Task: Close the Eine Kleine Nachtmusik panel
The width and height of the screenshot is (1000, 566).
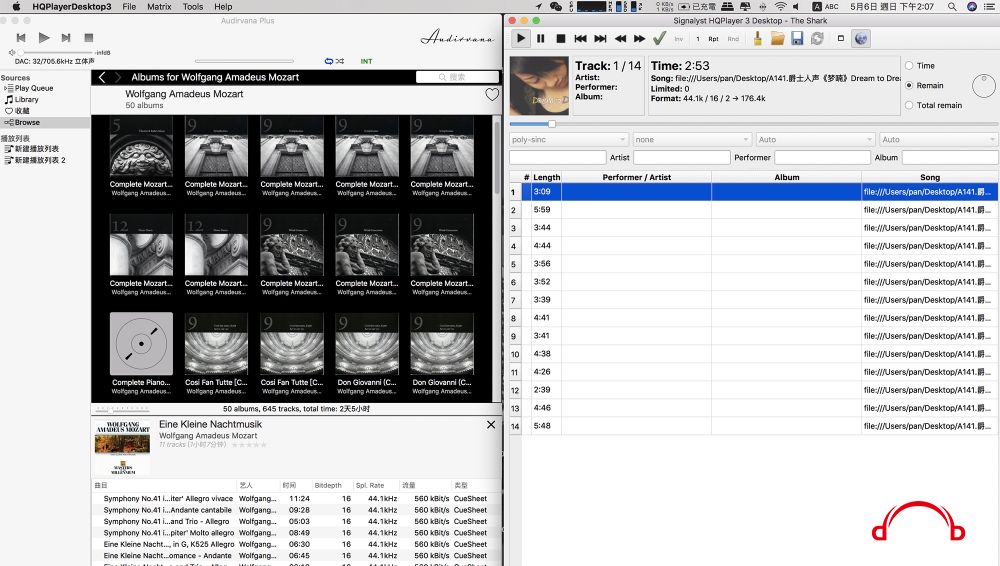Action: tap(490, 424)
